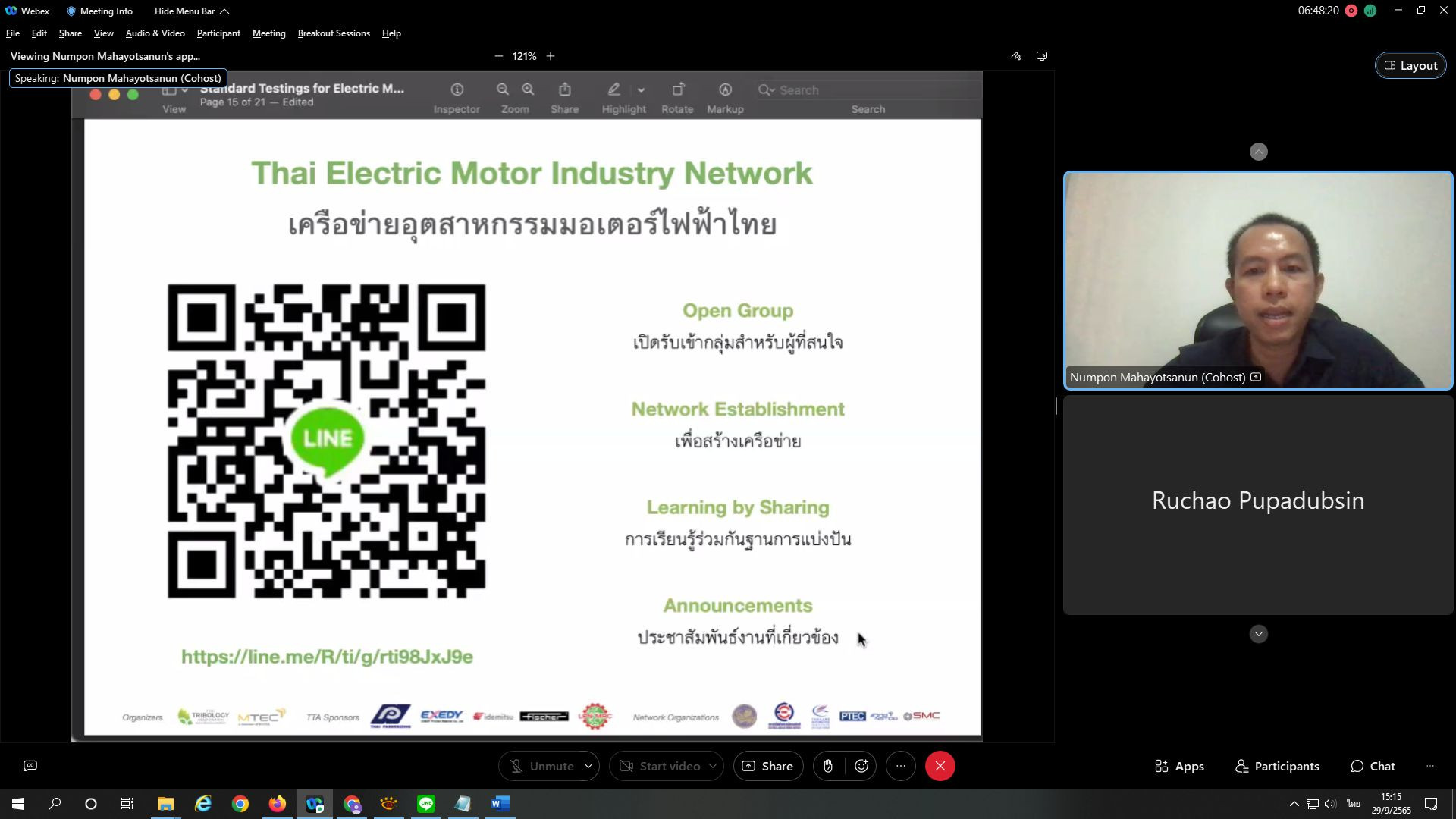Image resolution: width=1456 pixels, height=819 pixels.
Task: Click the zoom in magnifier in Preview toolbar
Action: pos(528,89)
